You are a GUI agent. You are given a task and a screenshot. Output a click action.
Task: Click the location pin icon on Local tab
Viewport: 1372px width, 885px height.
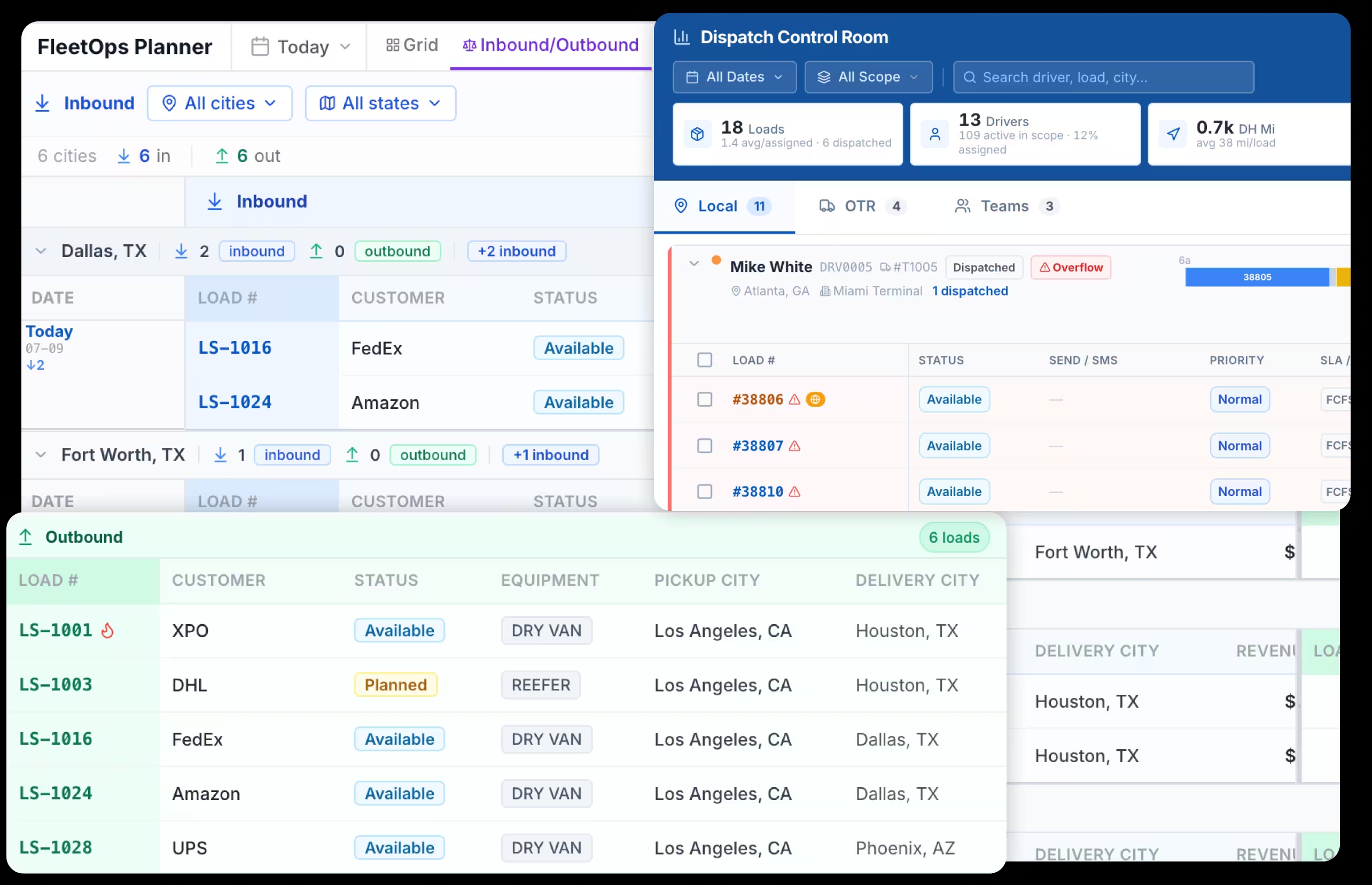click(680, 206)
